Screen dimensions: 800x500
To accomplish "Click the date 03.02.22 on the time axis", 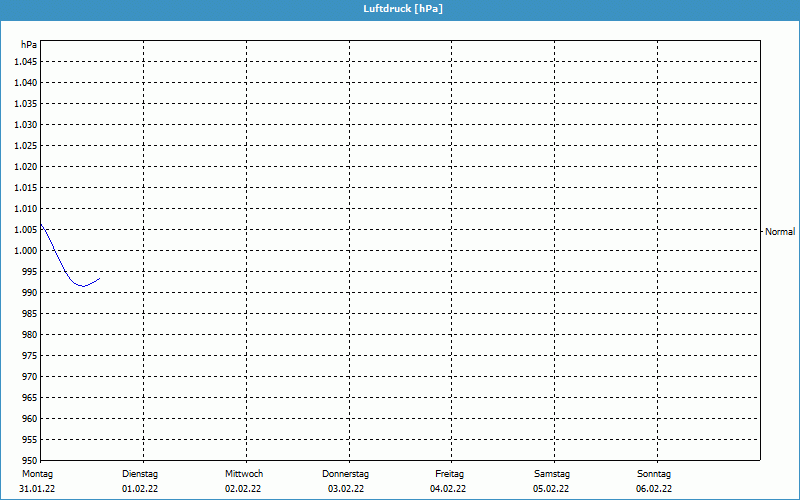I will click(346, 489).
